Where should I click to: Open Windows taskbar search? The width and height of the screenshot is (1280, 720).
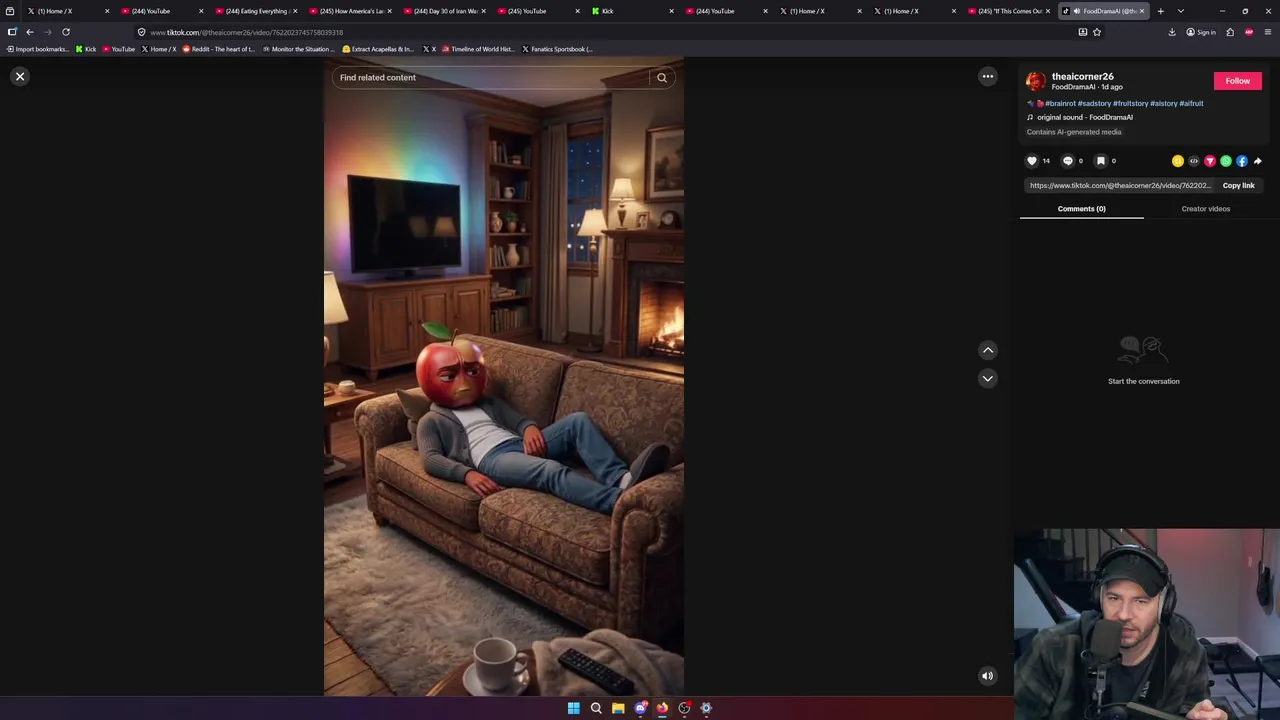coord(596,708)
